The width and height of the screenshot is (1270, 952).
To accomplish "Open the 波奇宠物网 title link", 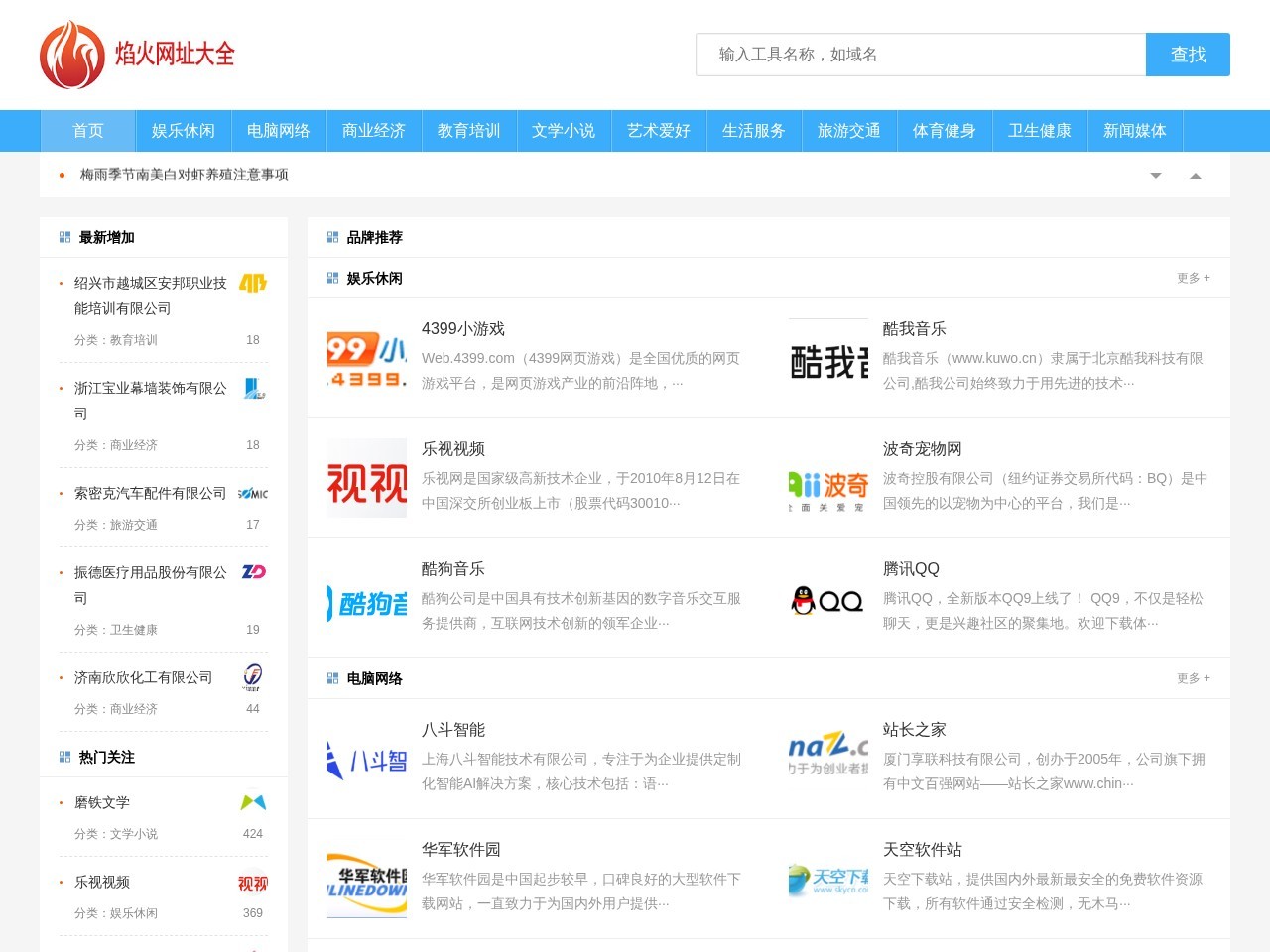I will [x=923, y=449].
